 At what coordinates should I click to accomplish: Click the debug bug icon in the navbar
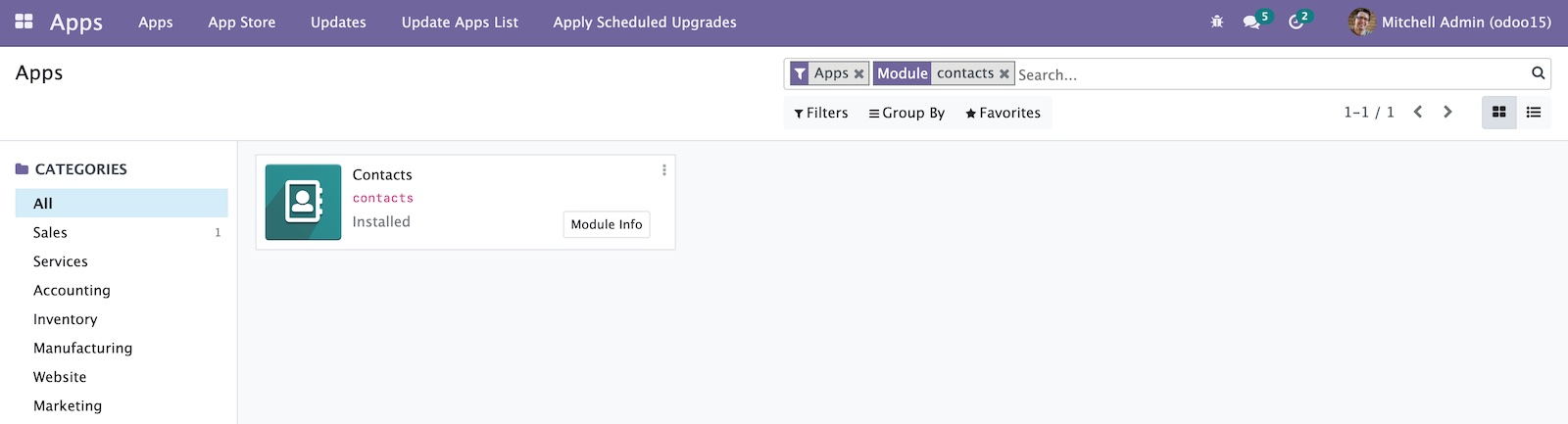point(1217,22)
